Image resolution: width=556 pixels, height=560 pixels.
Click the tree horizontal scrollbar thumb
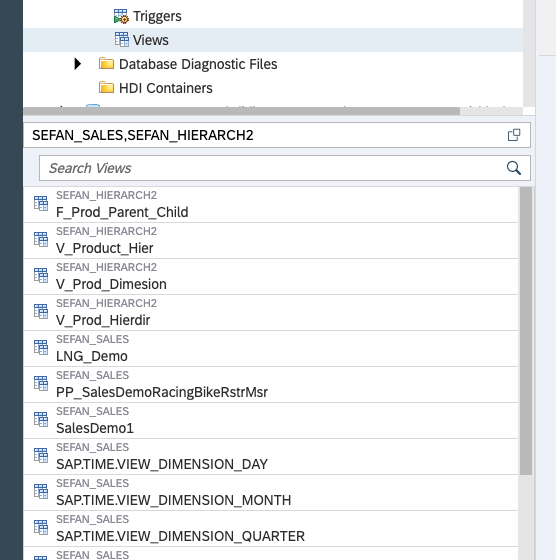coord(242,111)
